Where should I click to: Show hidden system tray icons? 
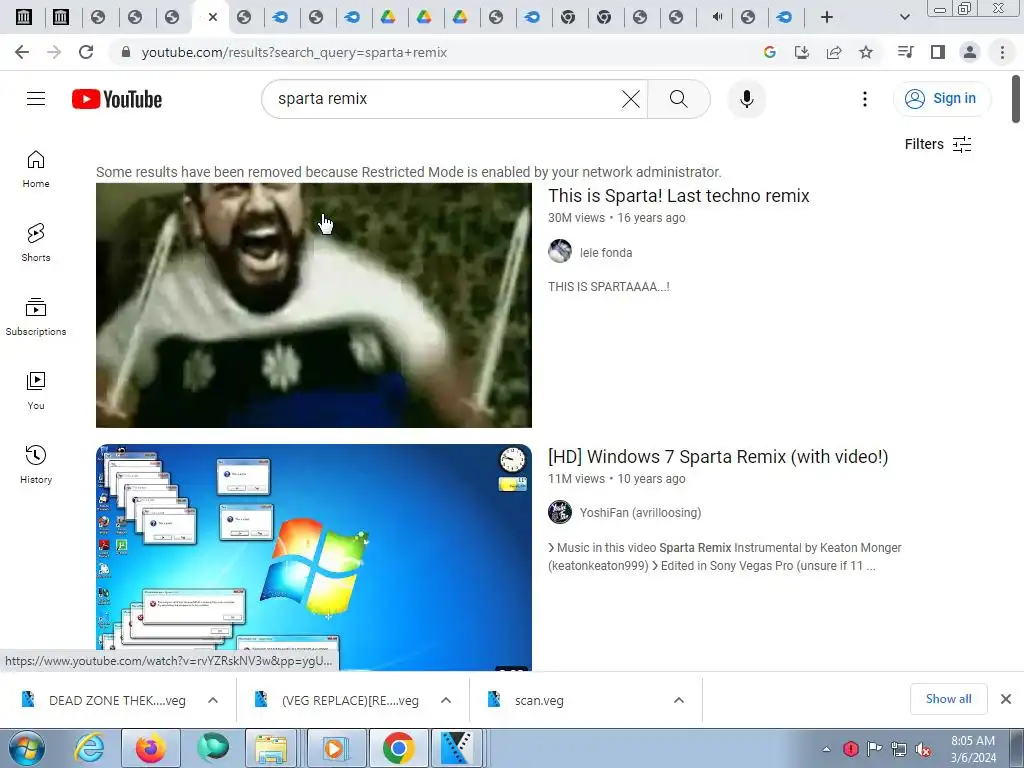tap(826, 749)
